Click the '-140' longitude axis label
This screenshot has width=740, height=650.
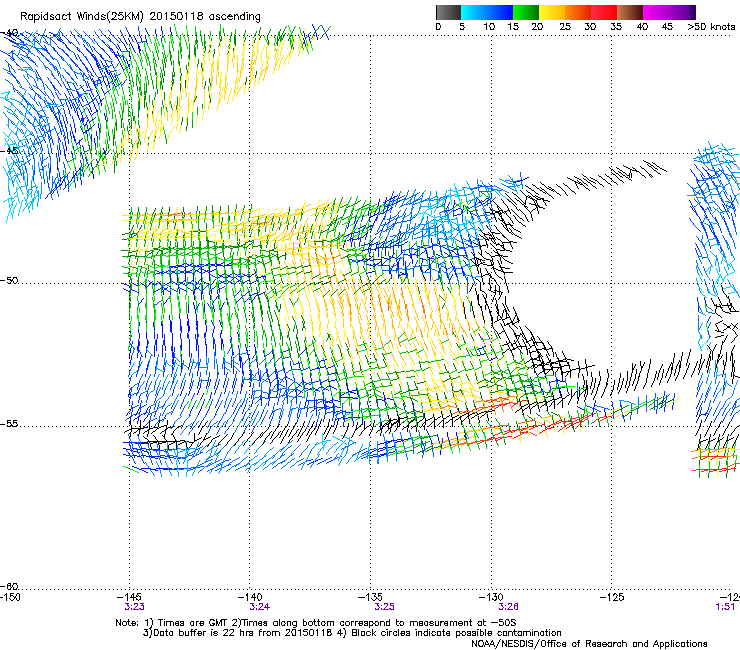(x=250, y=597)
